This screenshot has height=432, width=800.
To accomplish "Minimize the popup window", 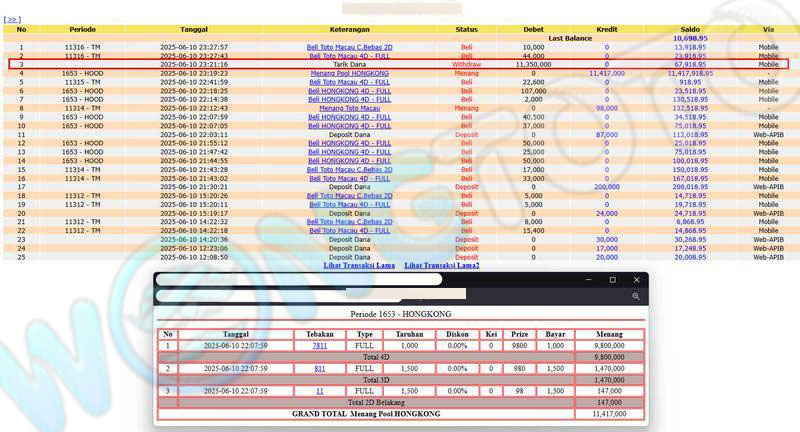I will (x=589, y=280).
